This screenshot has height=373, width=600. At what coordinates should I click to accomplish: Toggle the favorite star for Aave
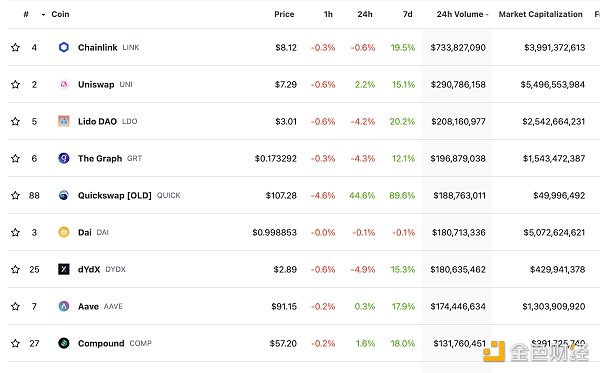[15, 306]
